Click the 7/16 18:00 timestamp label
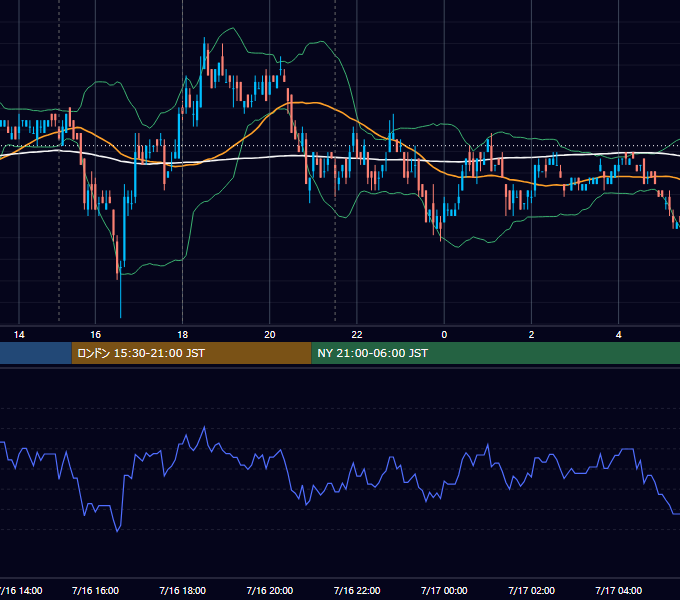 (x=183, y=590)
